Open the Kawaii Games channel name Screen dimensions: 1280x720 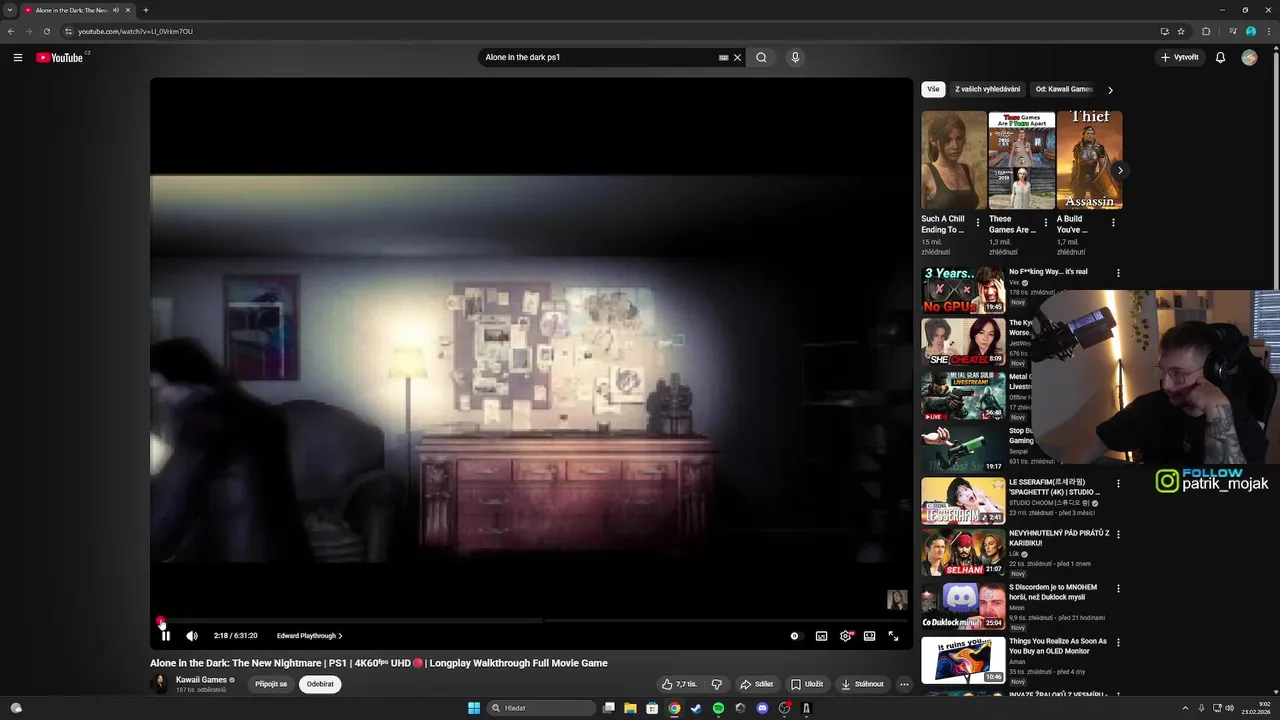pyautogui.click(x=201, y=680)
